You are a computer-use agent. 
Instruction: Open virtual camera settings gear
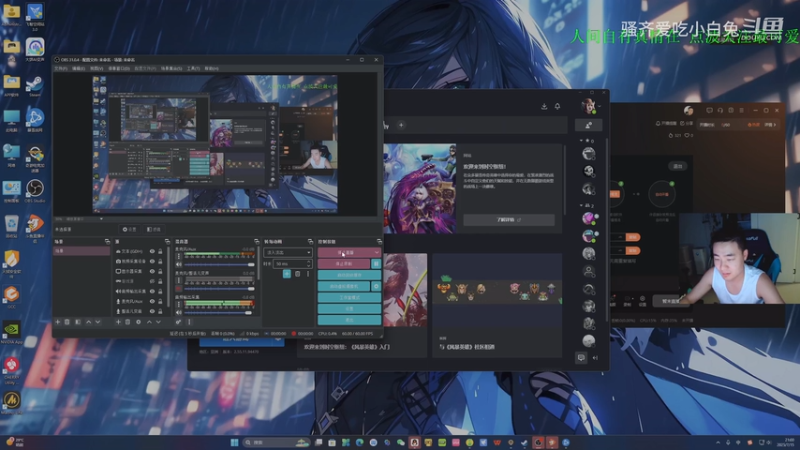376,286
